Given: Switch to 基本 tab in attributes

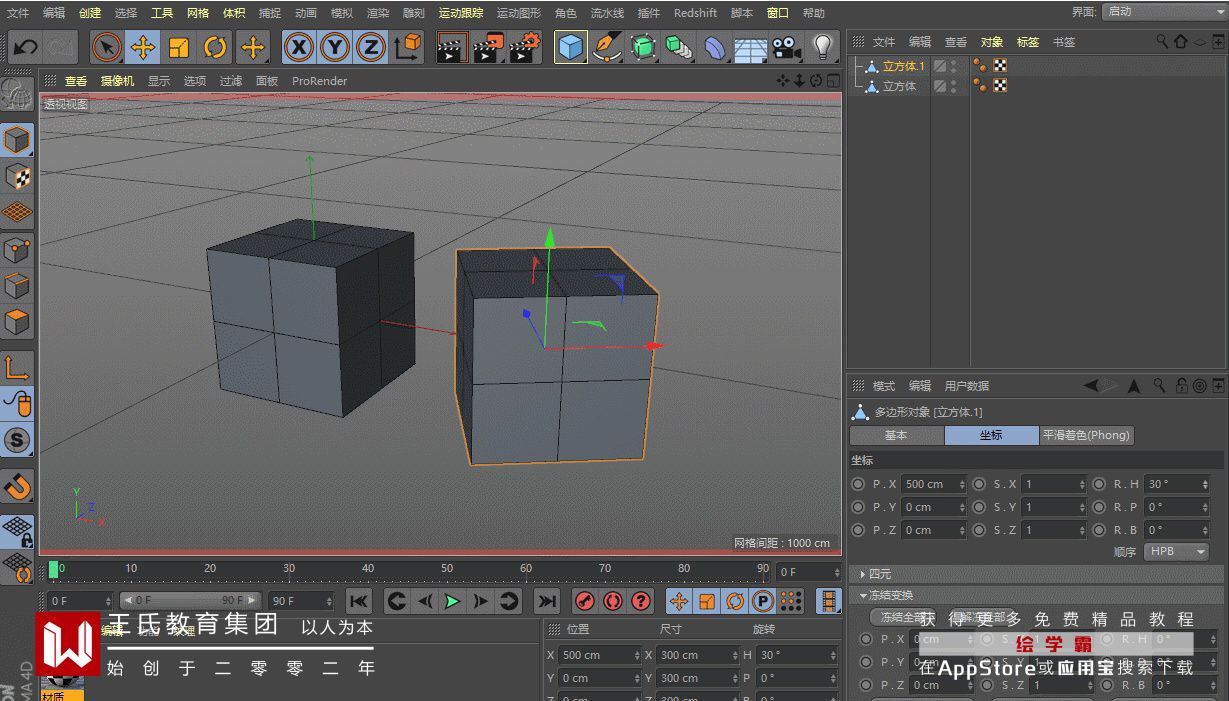Looking at the screenshot, I should point(896,435).
